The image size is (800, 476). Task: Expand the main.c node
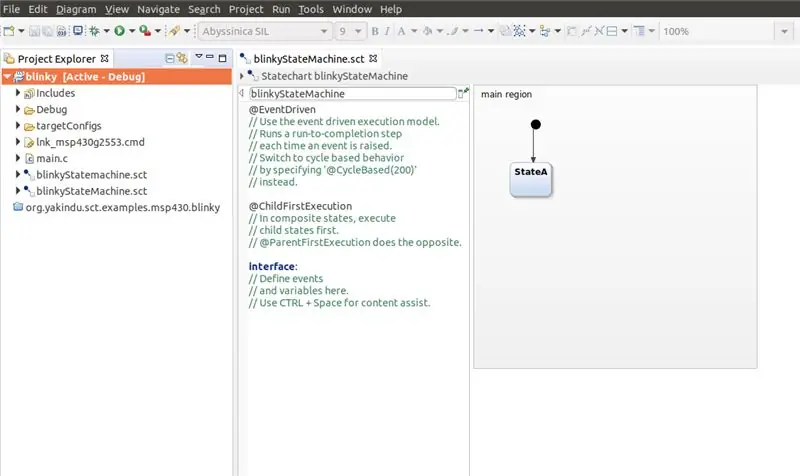(x=18, y=158)
